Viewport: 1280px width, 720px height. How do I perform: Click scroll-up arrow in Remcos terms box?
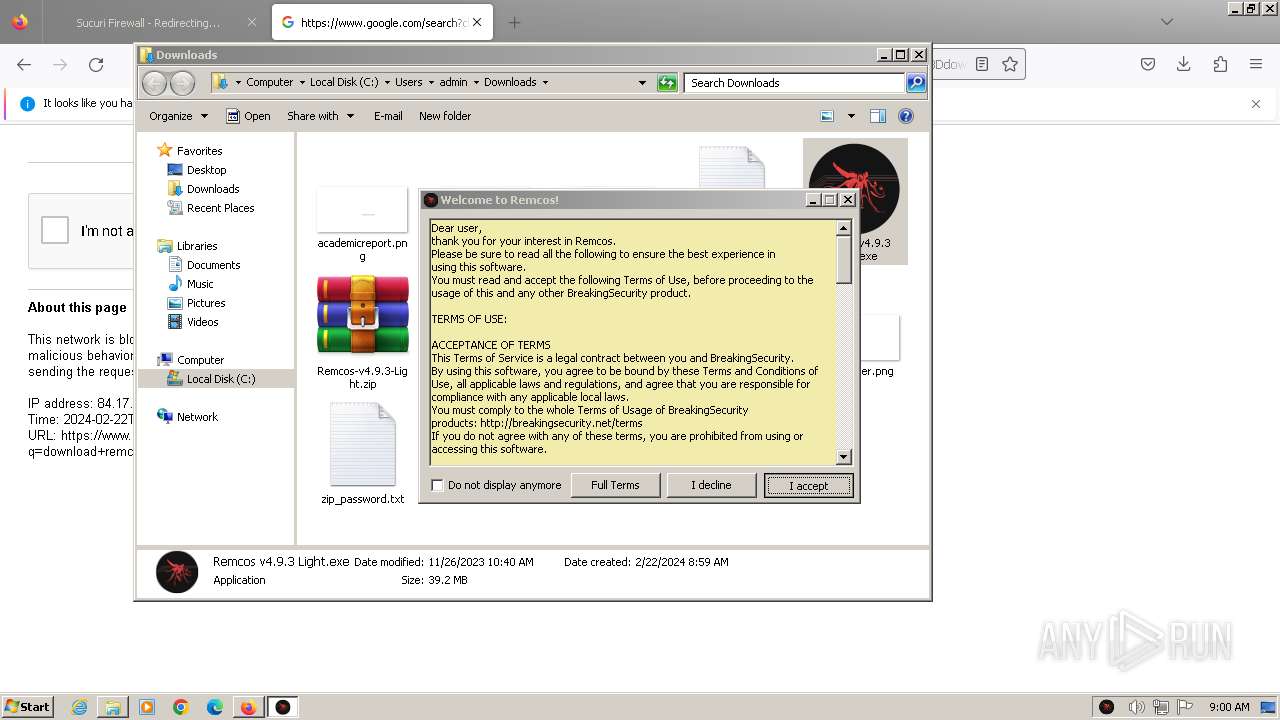[x=843, y=228]
